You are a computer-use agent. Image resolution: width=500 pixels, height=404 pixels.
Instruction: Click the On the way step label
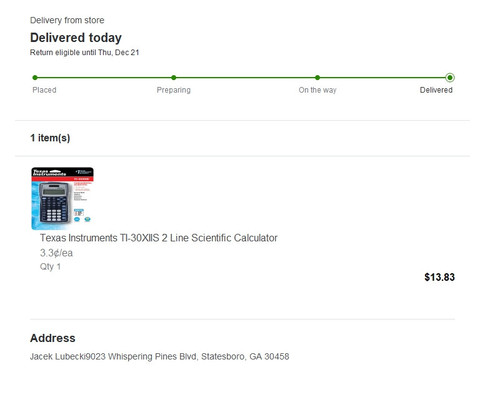pyautogui.click(x=317, y=90)
